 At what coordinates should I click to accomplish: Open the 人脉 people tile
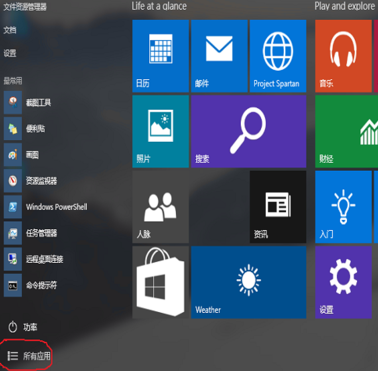161,207
